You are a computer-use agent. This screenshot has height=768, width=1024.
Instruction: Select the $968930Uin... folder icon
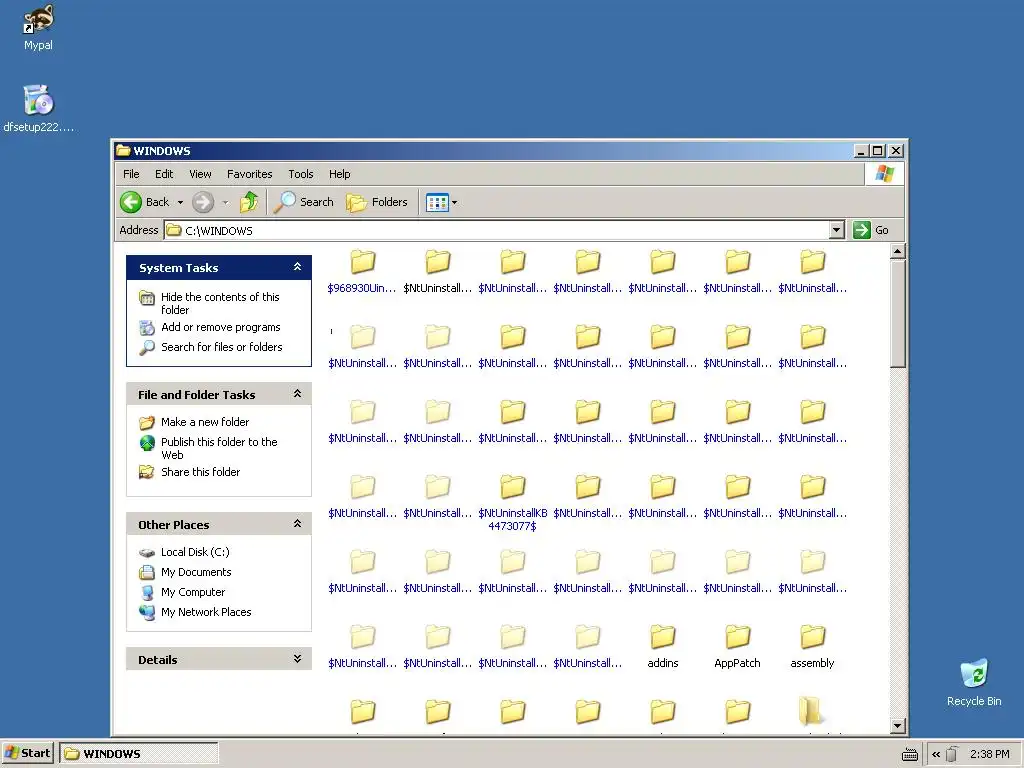coord(362,263)
